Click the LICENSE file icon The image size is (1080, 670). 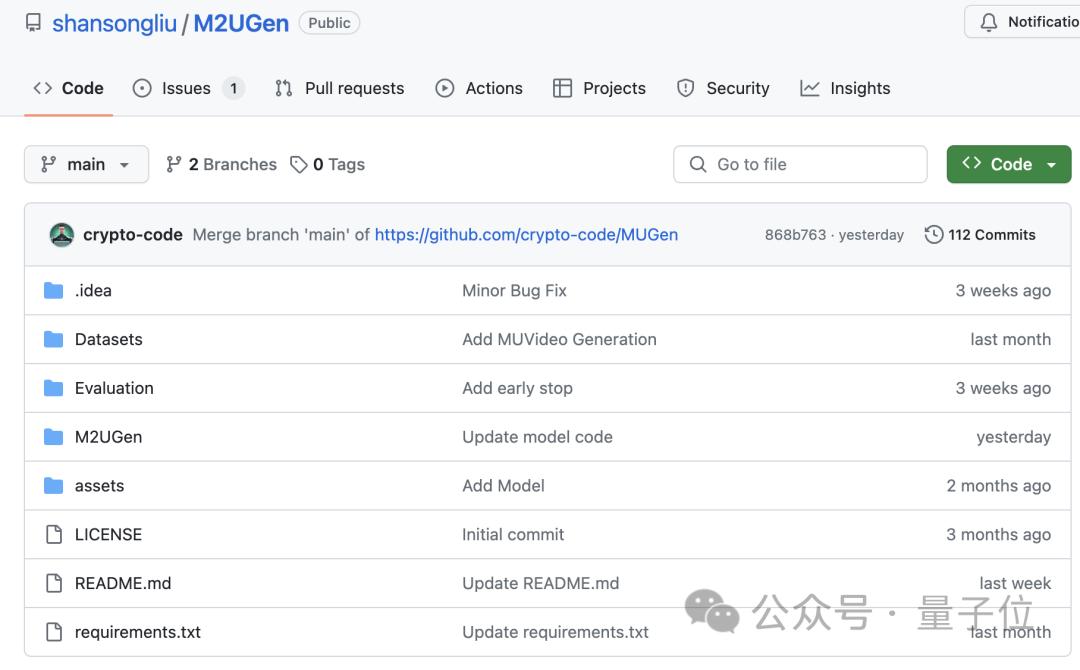coord(54,535)
